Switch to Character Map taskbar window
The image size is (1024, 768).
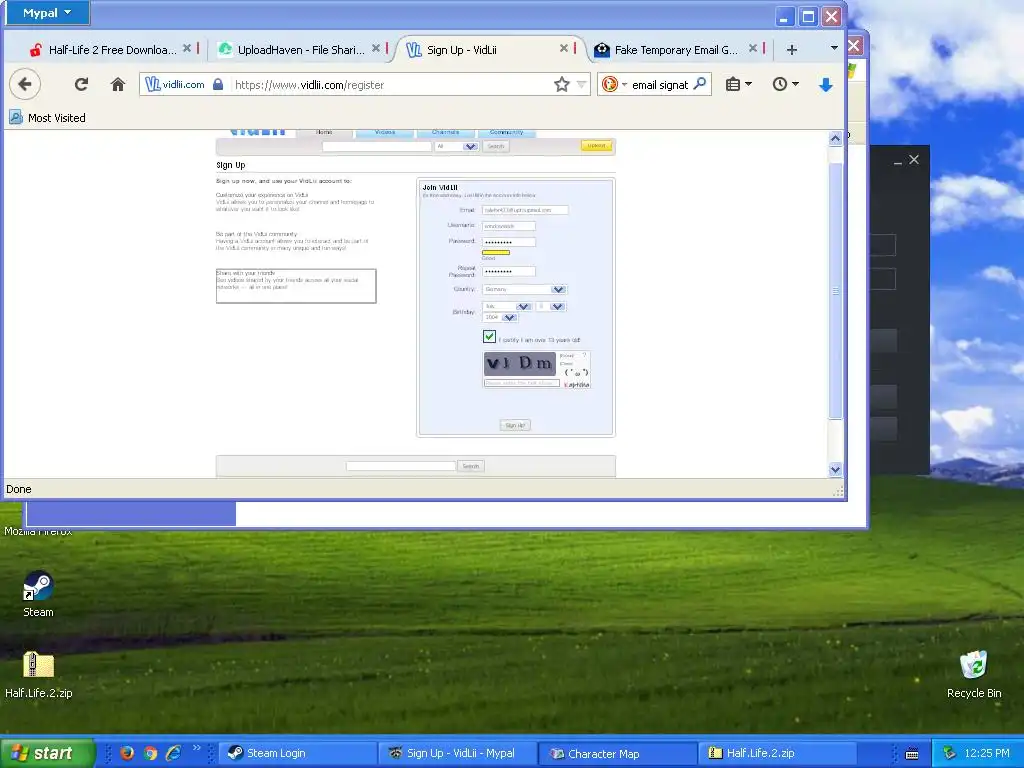[618, 753]
